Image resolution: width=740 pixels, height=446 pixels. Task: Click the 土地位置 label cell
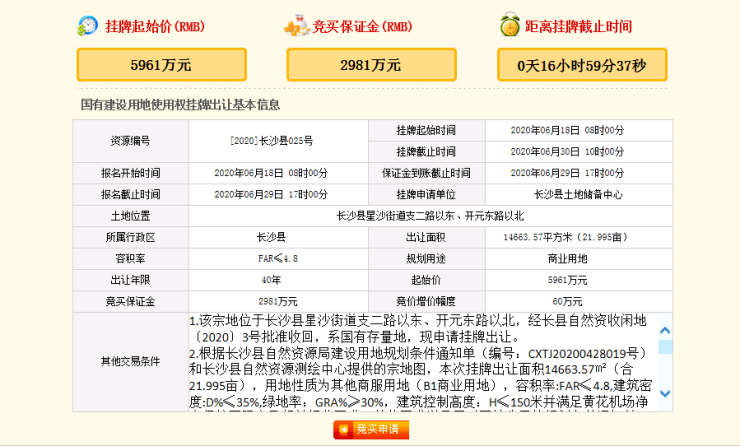click(131, 216)
